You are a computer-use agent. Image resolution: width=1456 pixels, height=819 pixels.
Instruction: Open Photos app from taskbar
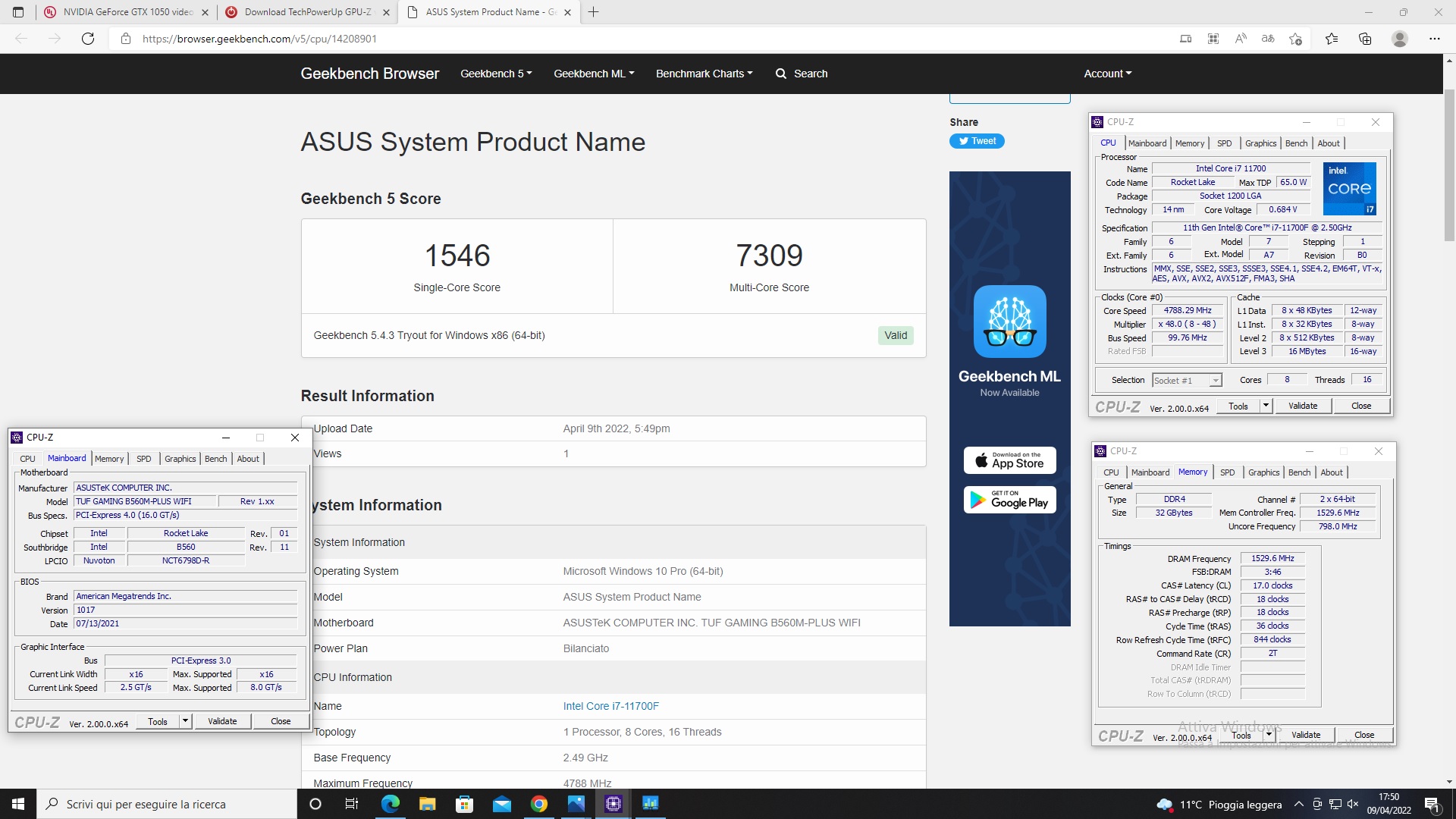click(x=576, y=804)
